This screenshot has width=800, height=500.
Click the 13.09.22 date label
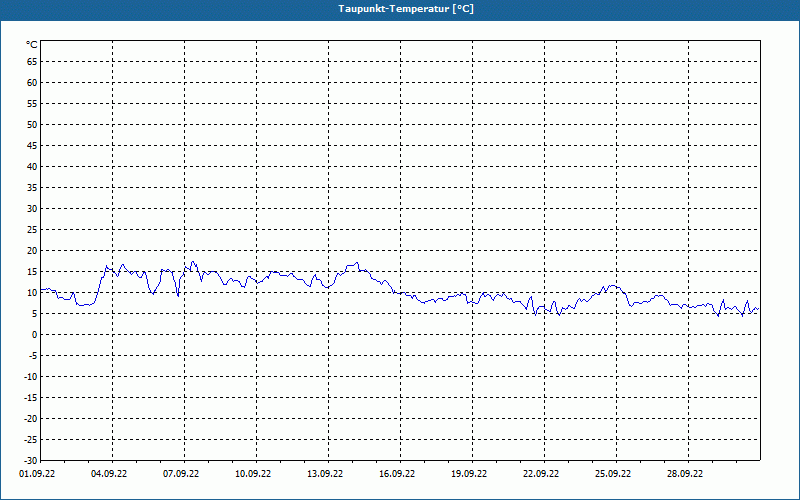(x=325, y=474)
